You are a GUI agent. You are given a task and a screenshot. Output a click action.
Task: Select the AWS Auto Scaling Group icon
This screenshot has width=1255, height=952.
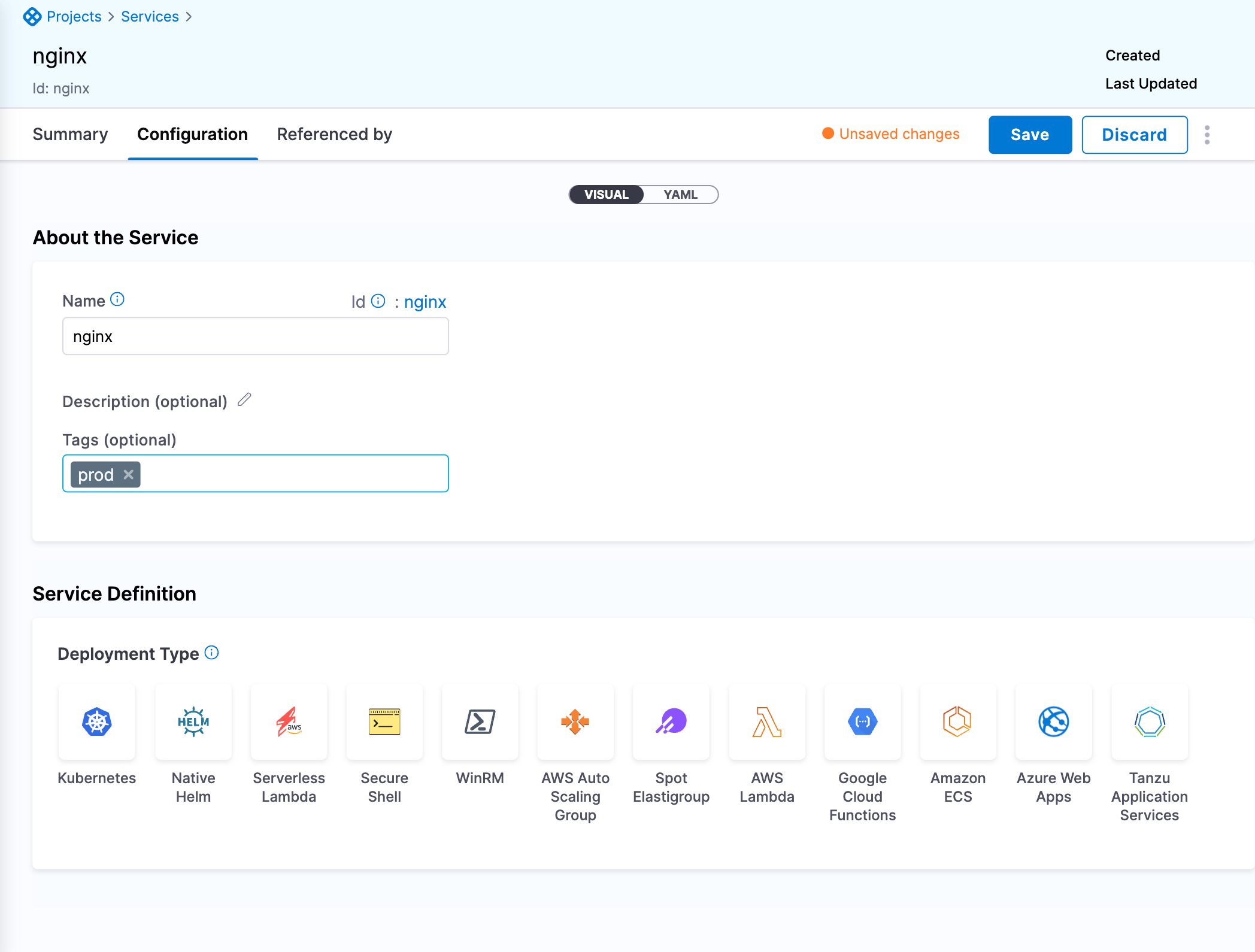pos(575,721)
